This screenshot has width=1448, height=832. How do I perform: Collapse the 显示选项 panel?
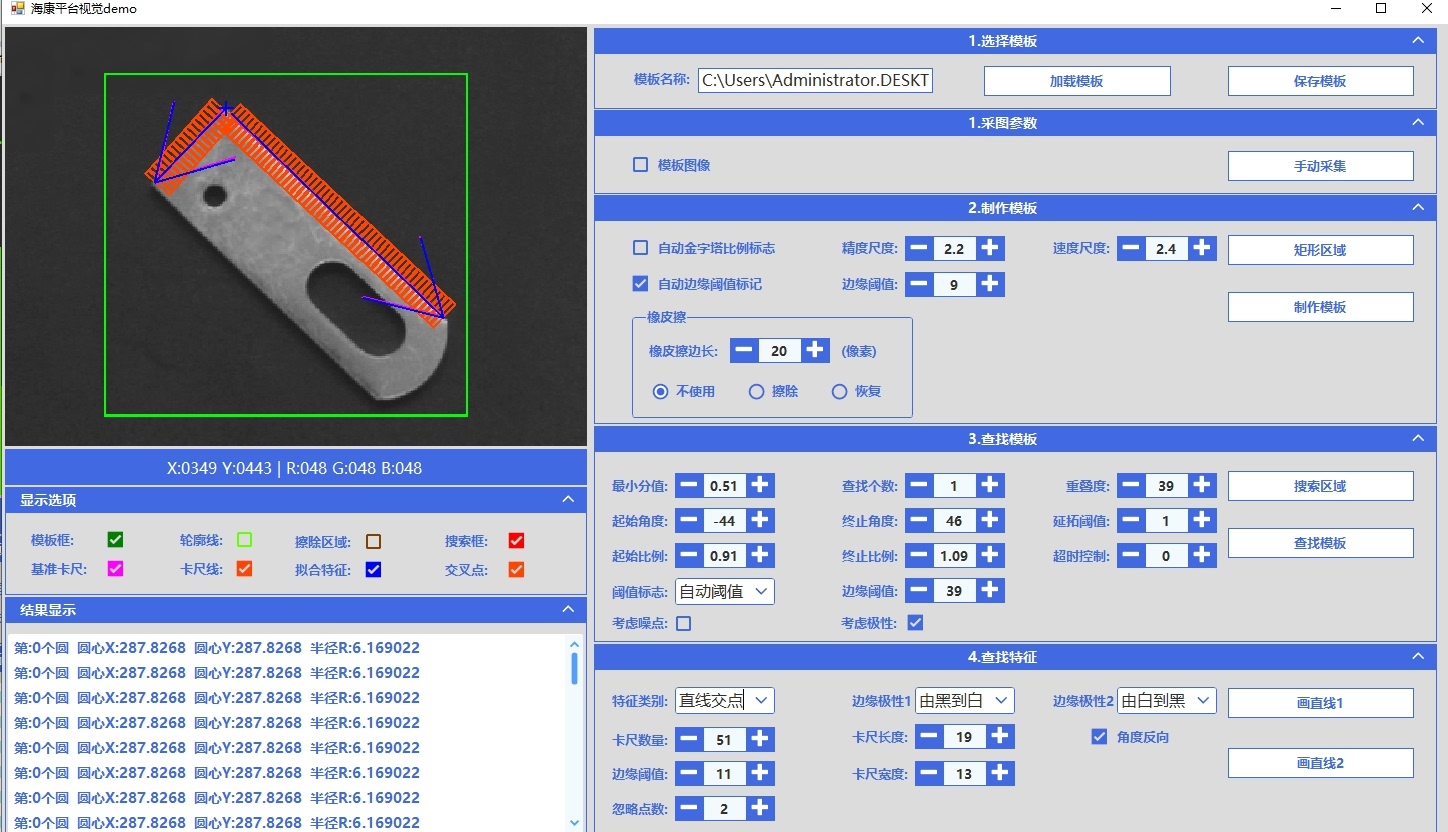click(x=567, y=499)
